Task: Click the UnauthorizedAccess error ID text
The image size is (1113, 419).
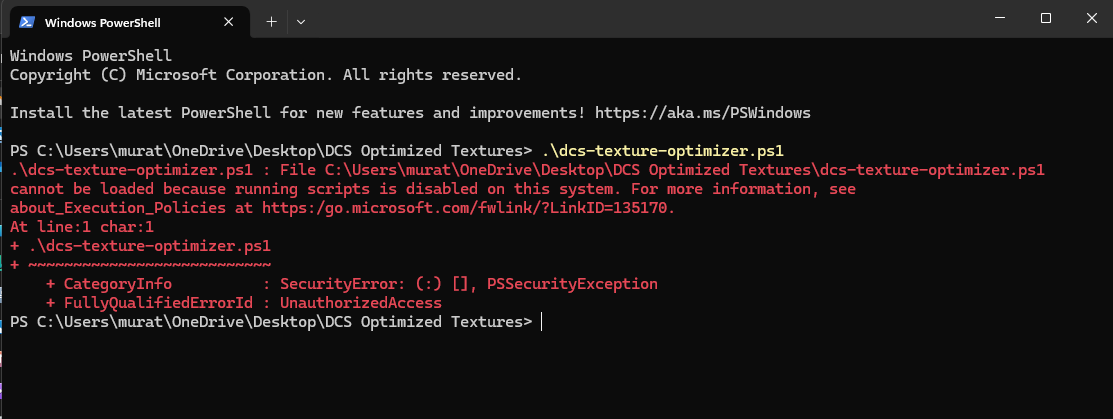Action: click(x=361, y=303)
